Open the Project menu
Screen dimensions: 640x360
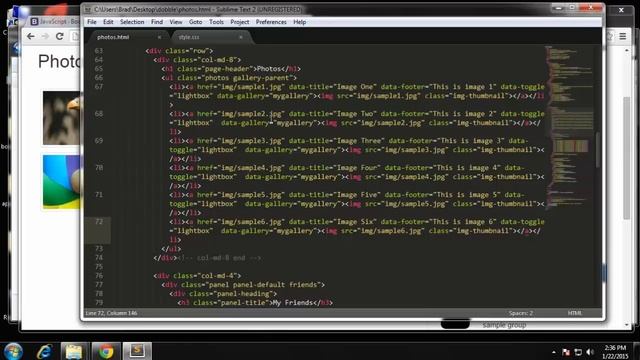pyautogui.click(x=240, y=22)
